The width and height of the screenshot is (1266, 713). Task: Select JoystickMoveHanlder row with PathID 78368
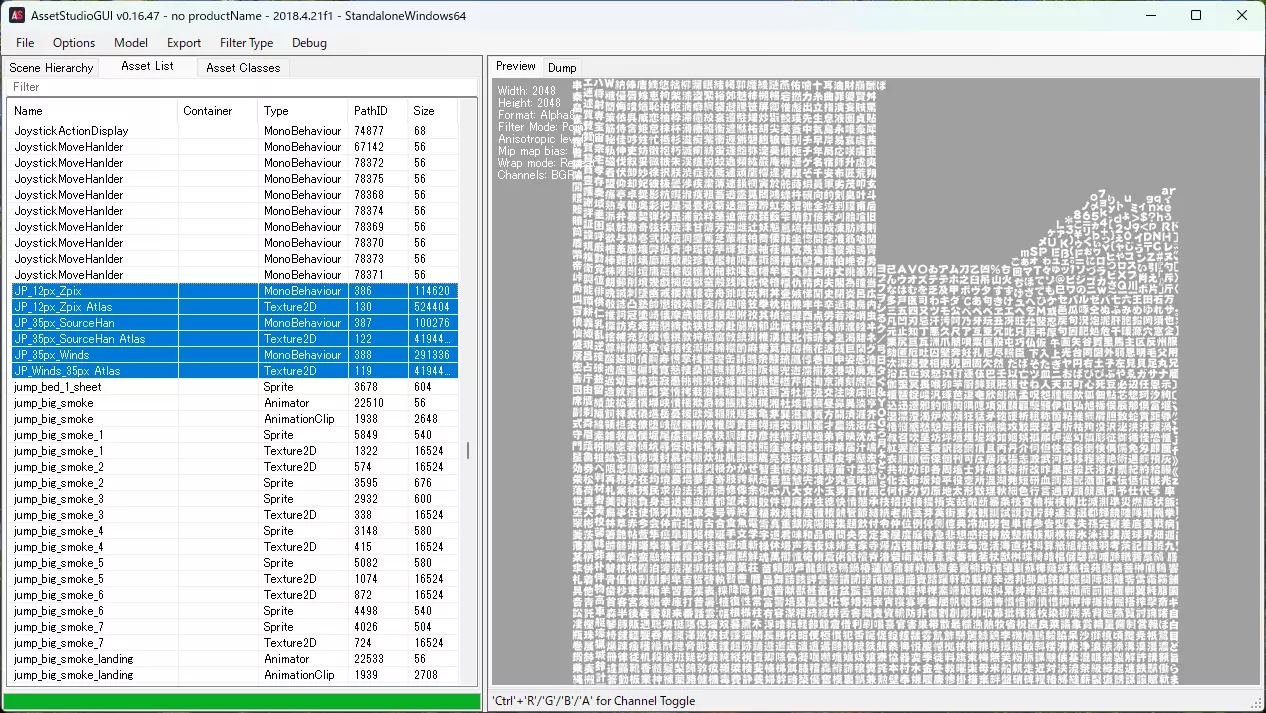click(x=234, y=195)
